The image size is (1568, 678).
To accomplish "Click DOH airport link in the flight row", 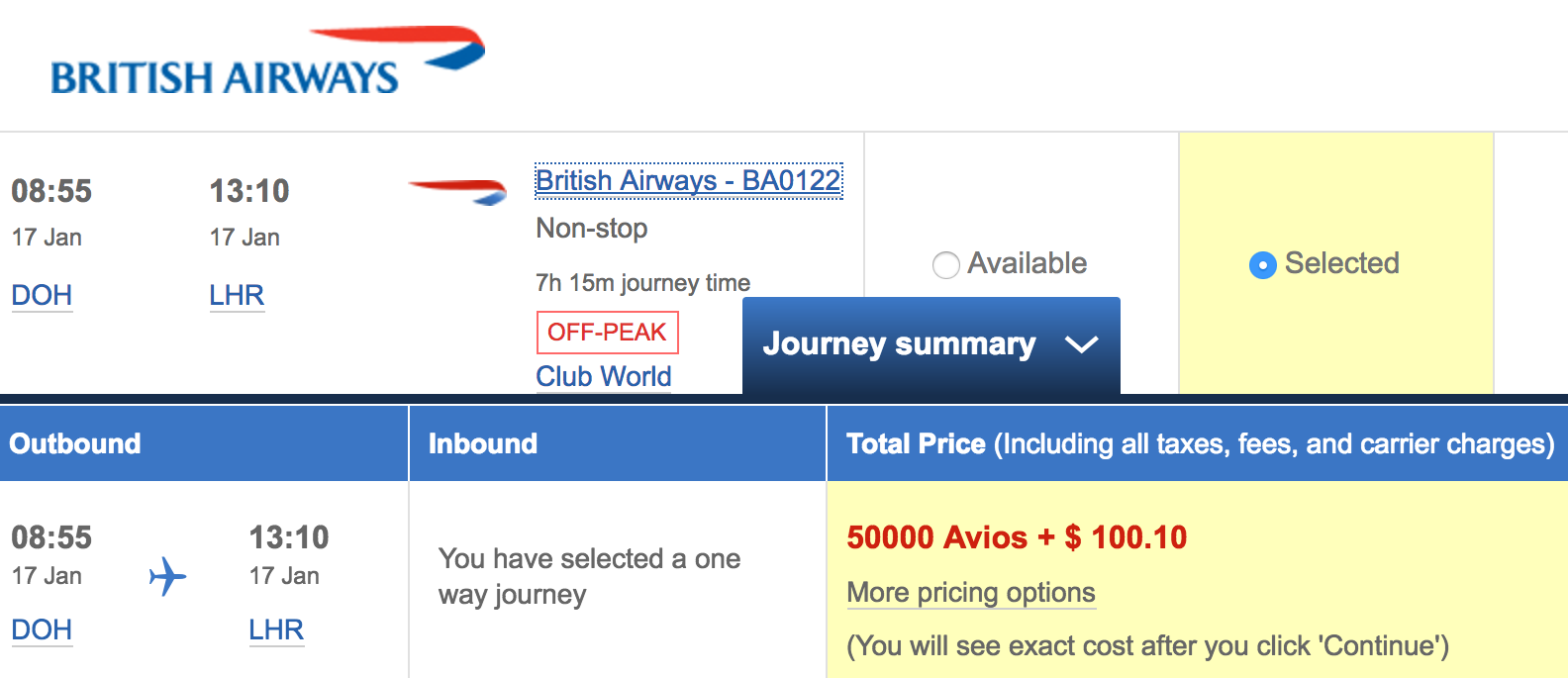I will coord(42,295).
